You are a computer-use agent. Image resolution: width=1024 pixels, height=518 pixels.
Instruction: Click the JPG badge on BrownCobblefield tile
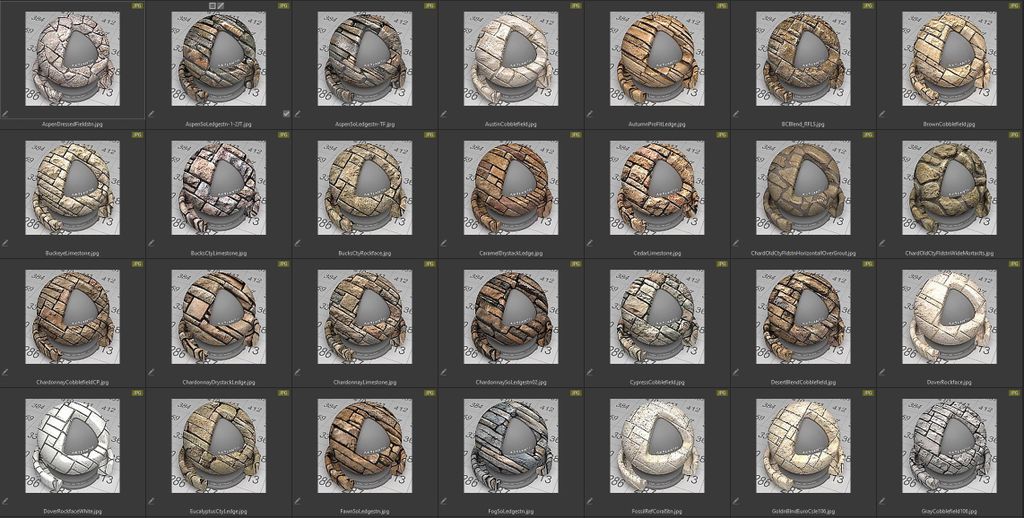pos(1015,6)
